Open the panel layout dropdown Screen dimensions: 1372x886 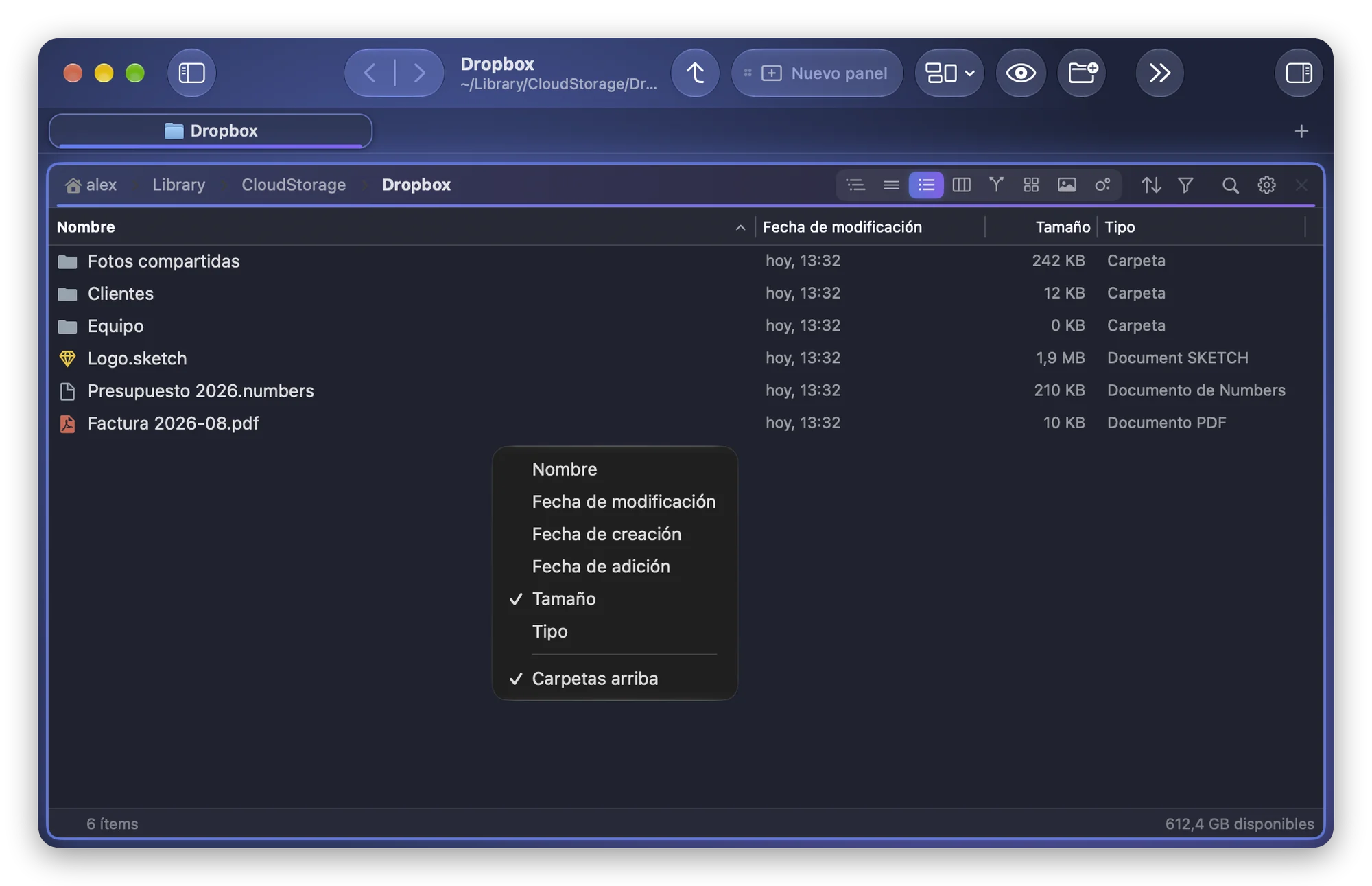click(949, 73)
